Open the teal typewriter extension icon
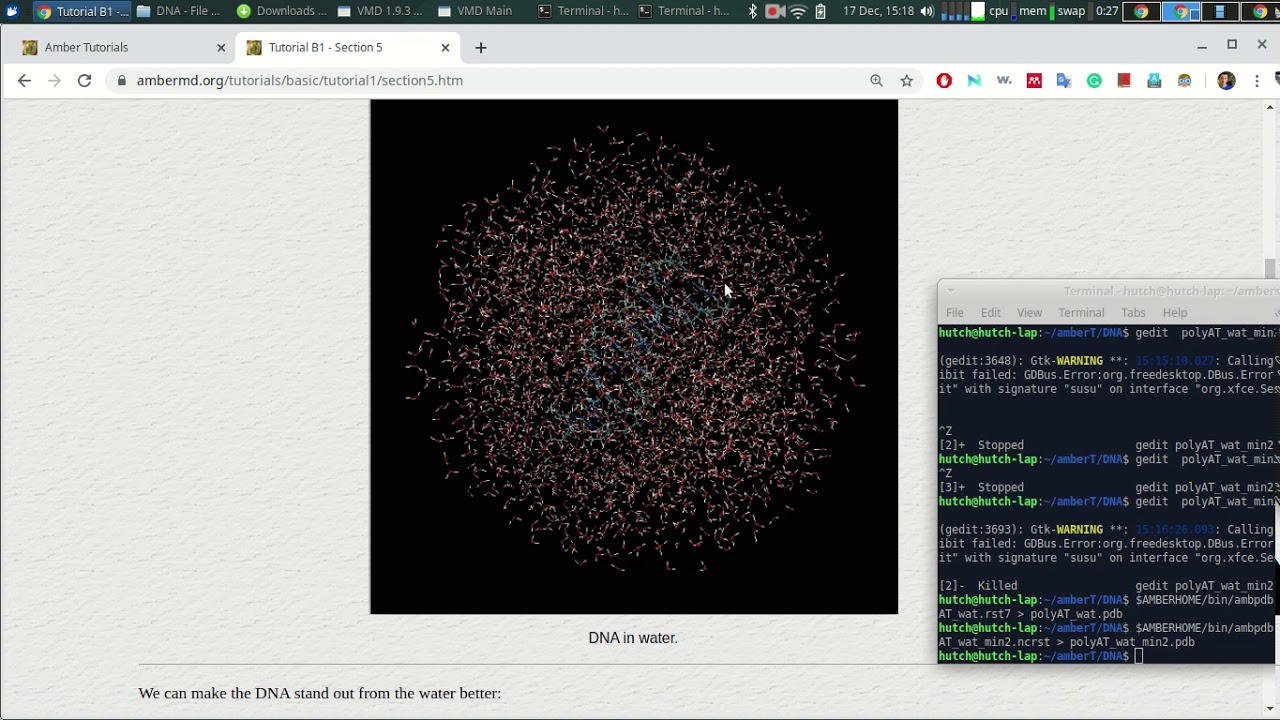Viewport: 1280px width, 720px height. click(1154, 80)
